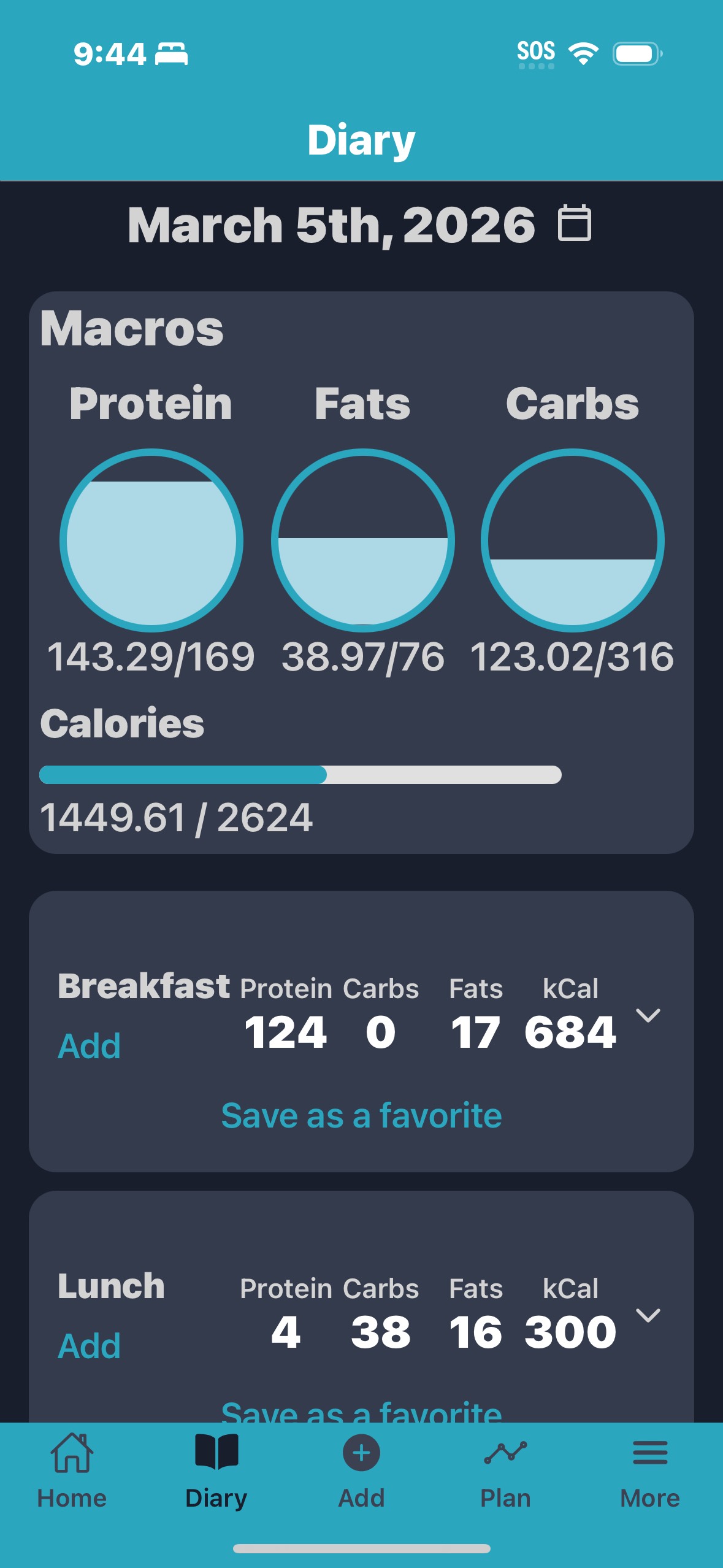Tap the Carbs macro circle gauge
The width and height of the screenshot is (723, 1568).
[573, 540]
